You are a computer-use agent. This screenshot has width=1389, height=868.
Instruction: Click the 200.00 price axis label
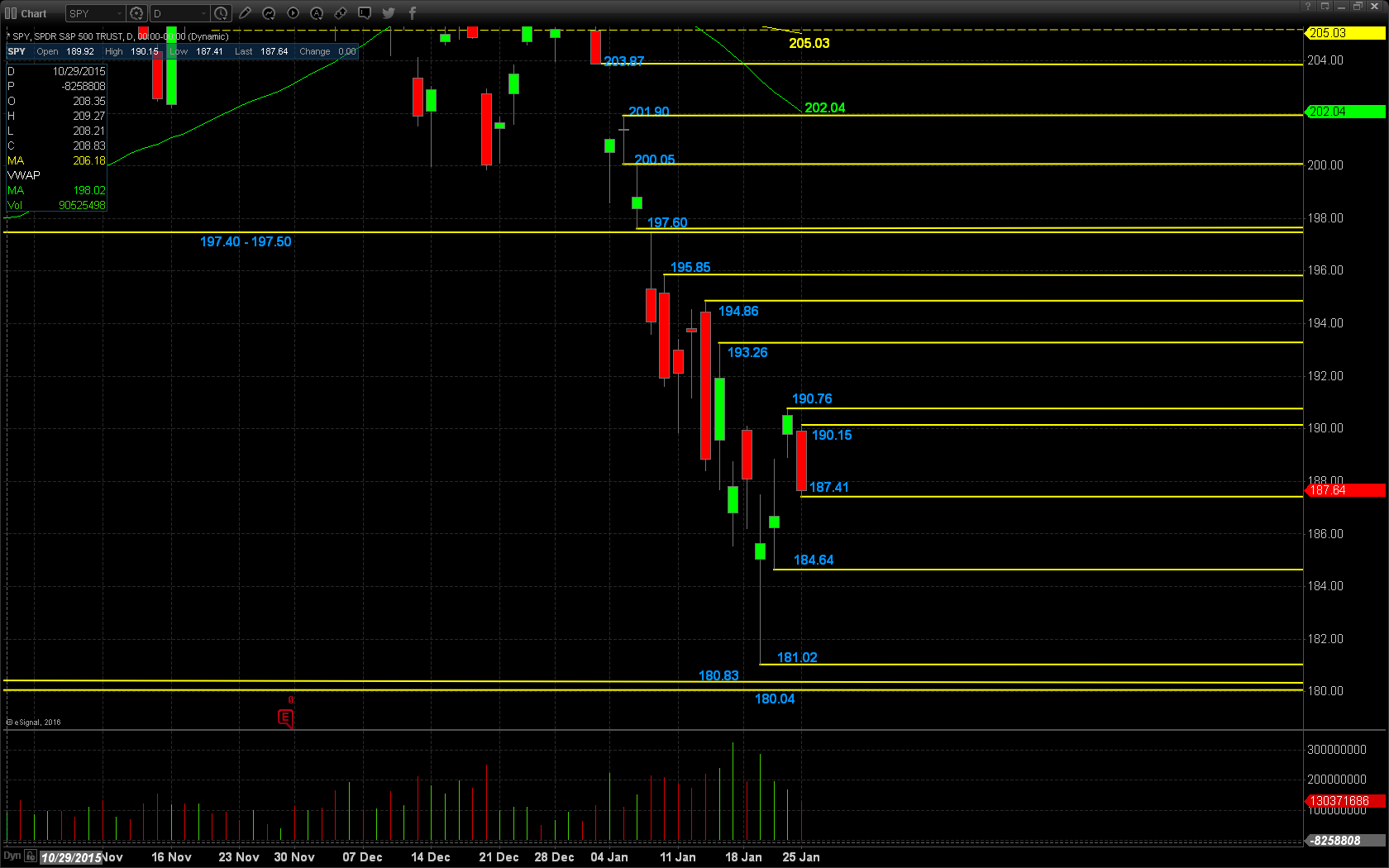pyautogui.click(x=1325, y=165)
